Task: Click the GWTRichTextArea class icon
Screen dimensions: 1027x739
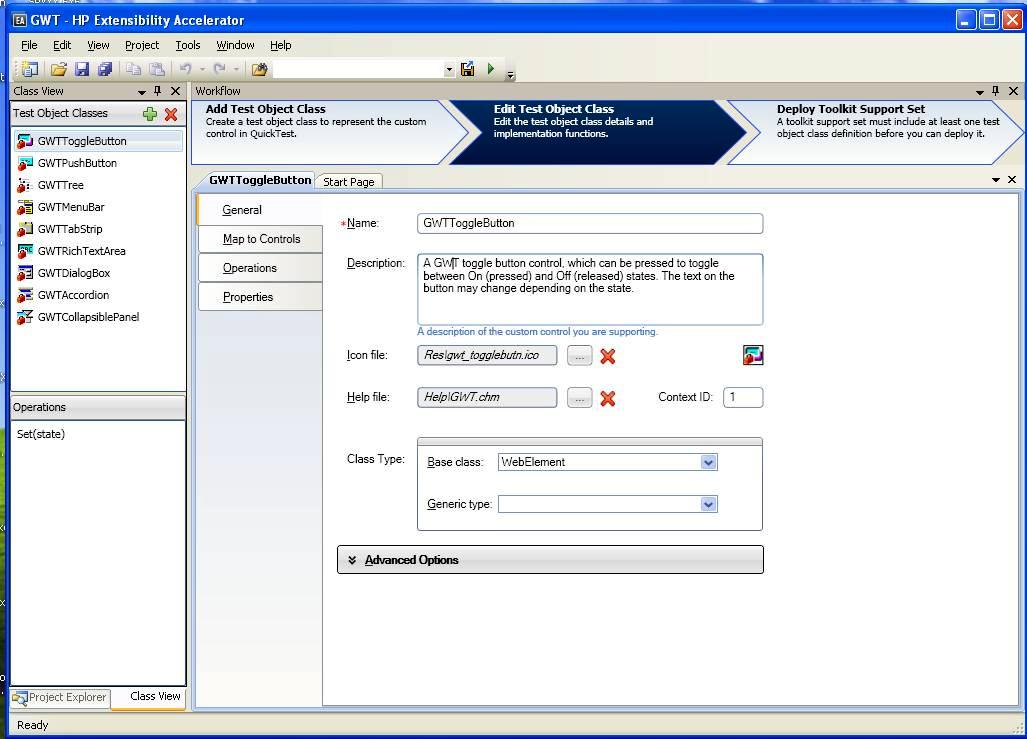Action: tap(25, 252)
